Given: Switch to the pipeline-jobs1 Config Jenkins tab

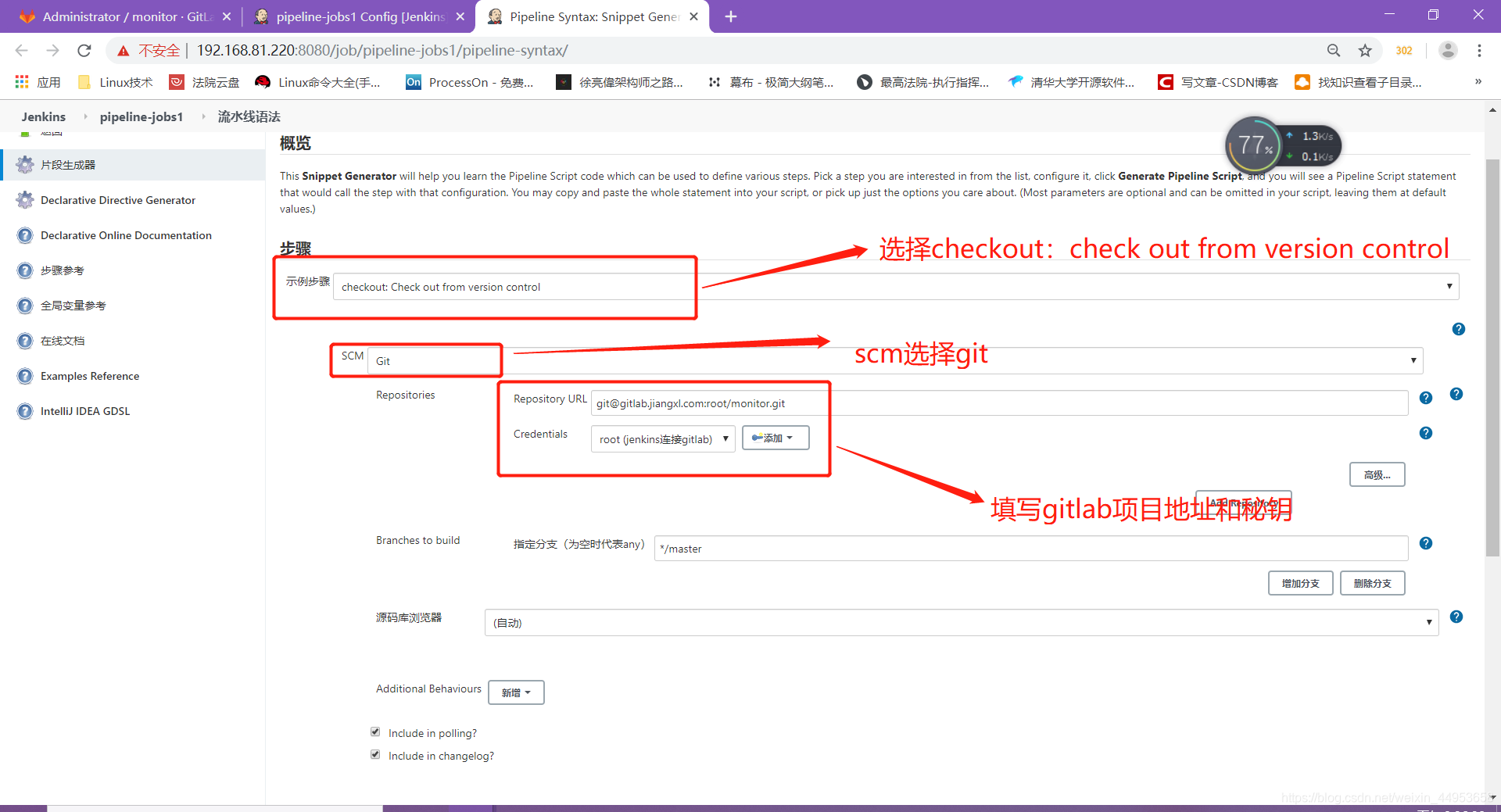Looking at the screenshot, I should [359, 16].
